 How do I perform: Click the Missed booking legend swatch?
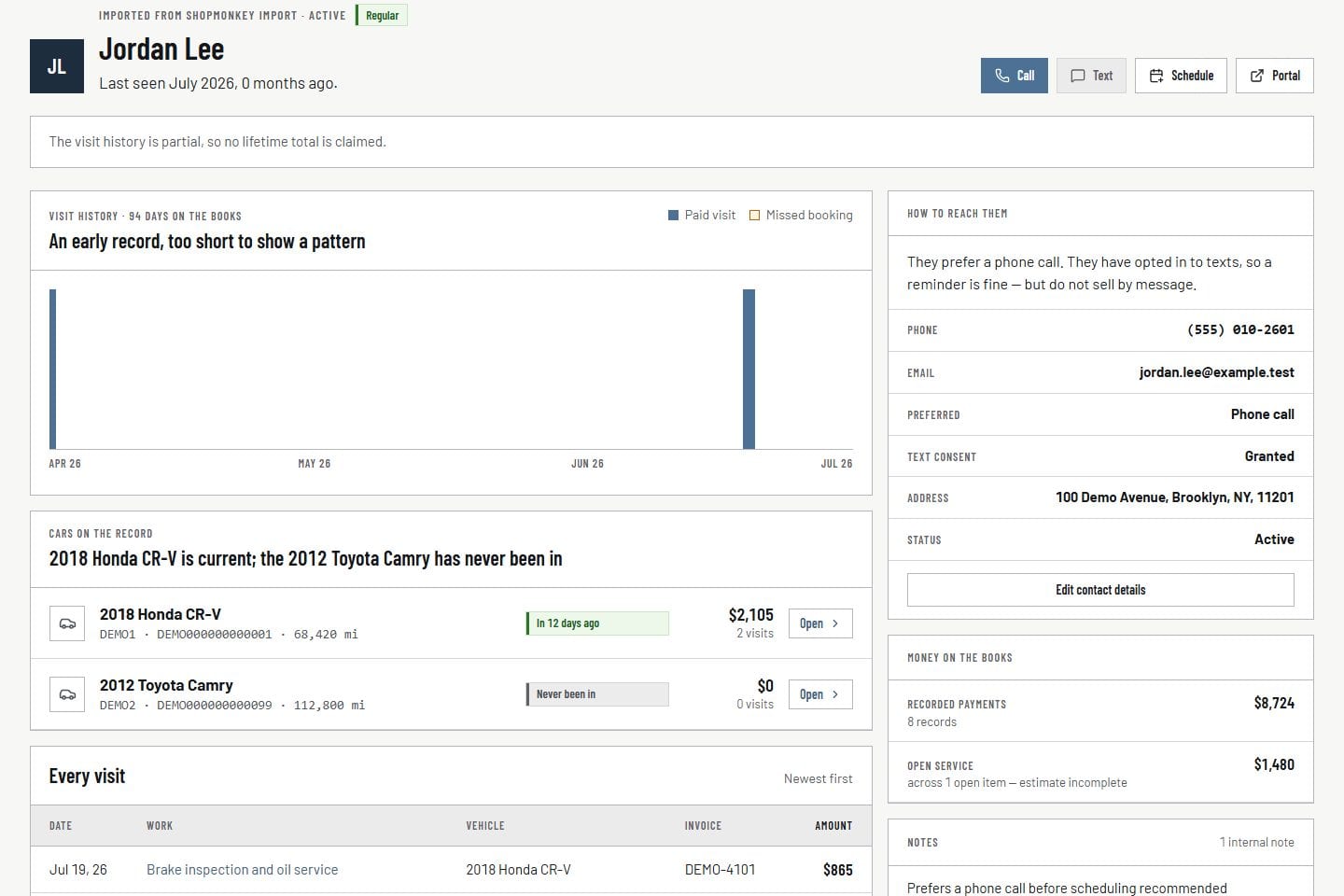pyautogui.click(x=754, y=216)
